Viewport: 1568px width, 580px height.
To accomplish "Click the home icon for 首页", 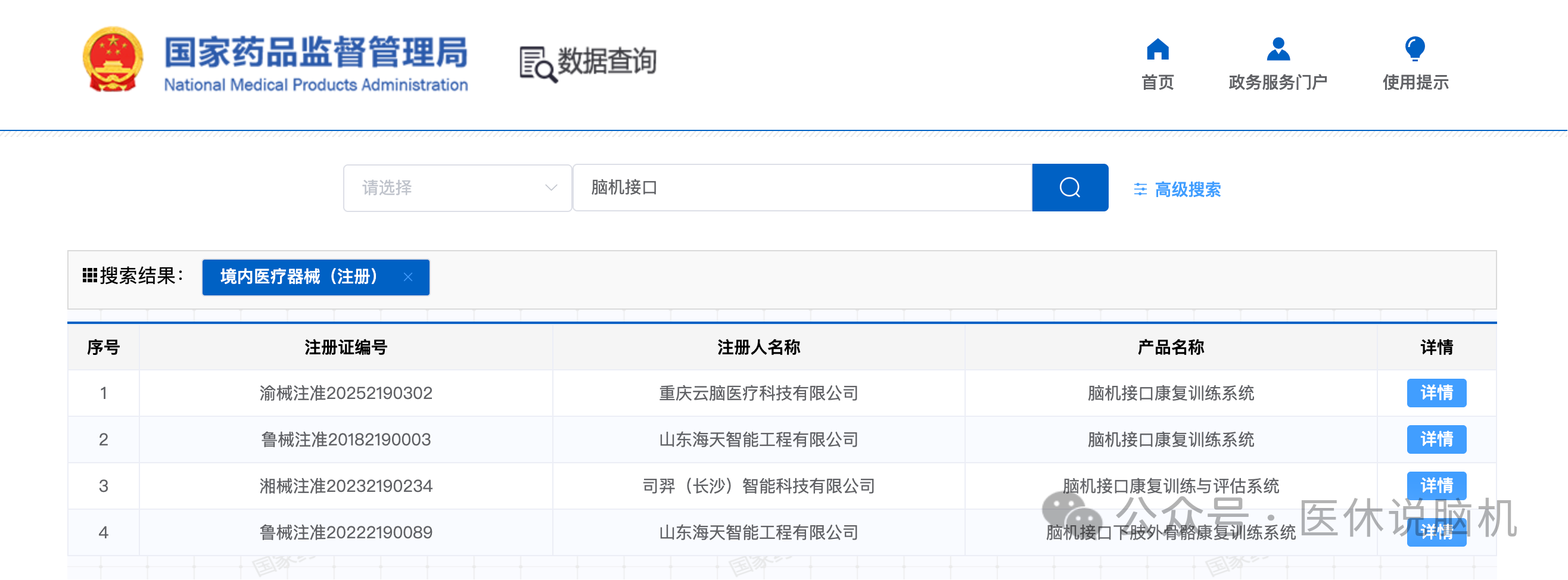I will pyautogui.click(x=1157, y=49).
